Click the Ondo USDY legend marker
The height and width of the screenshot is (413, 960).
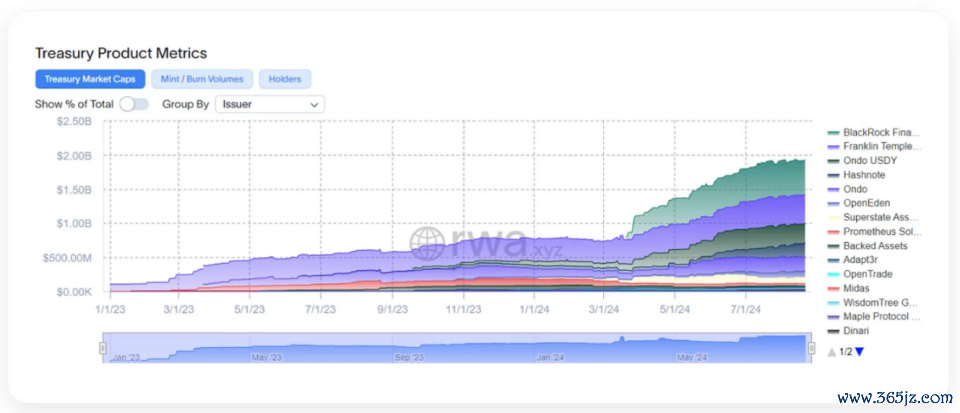[x=832, y=160]
